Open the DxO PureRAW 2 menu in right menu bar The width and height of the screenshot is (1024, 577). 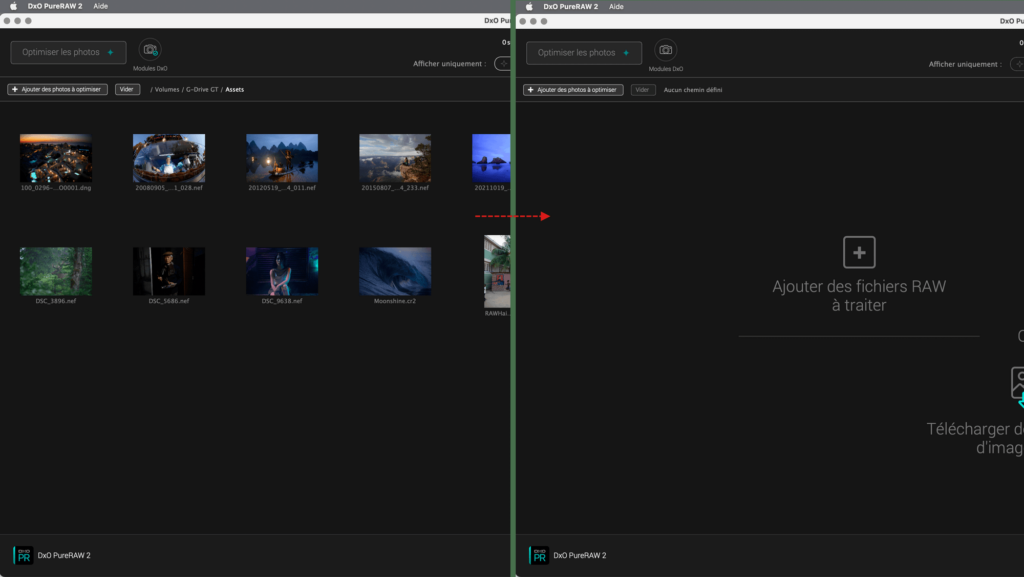click(x=571, y=7)
